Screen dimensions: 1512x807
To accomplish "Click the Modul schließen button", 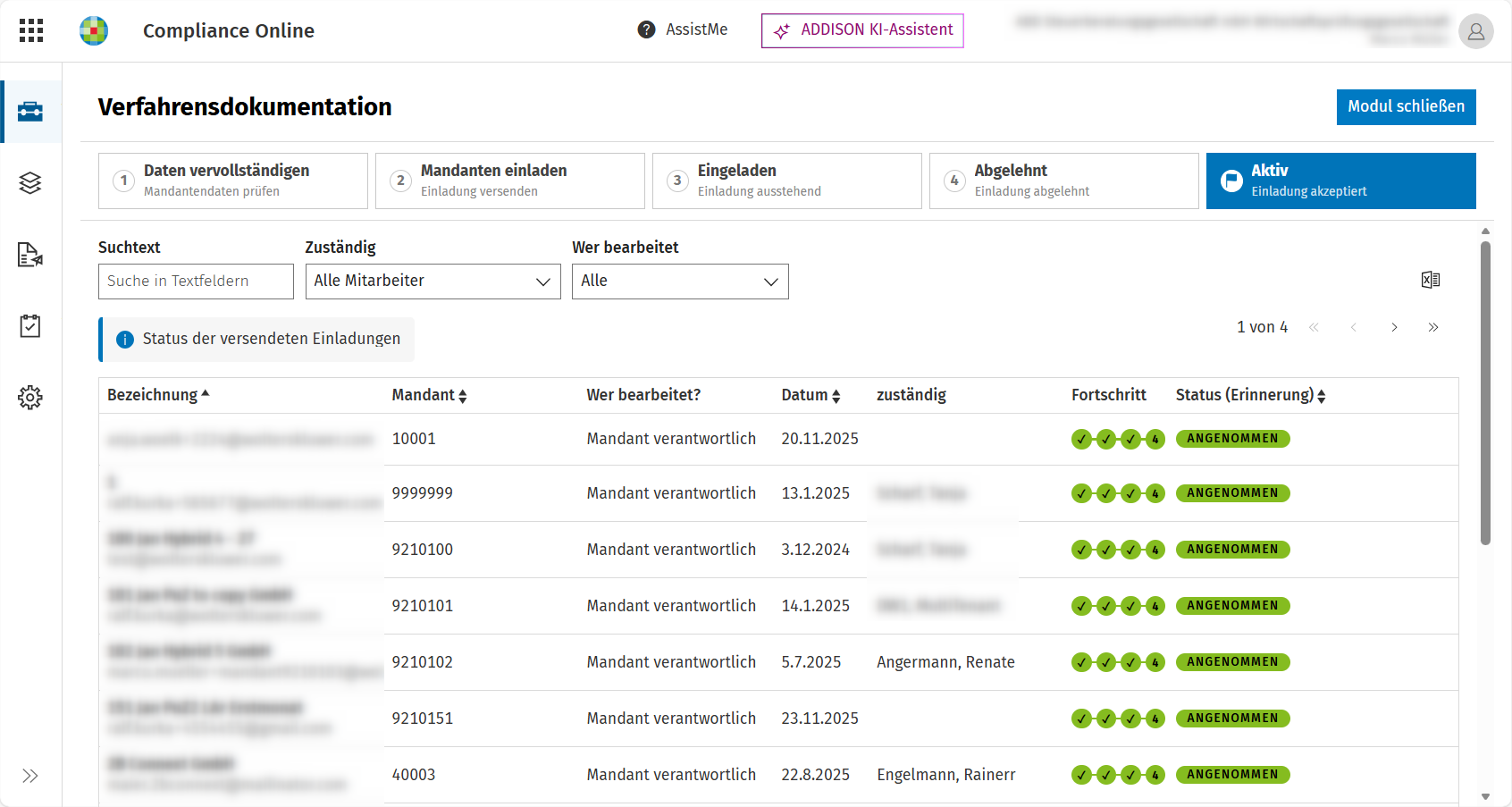I will coord(1407,107).
